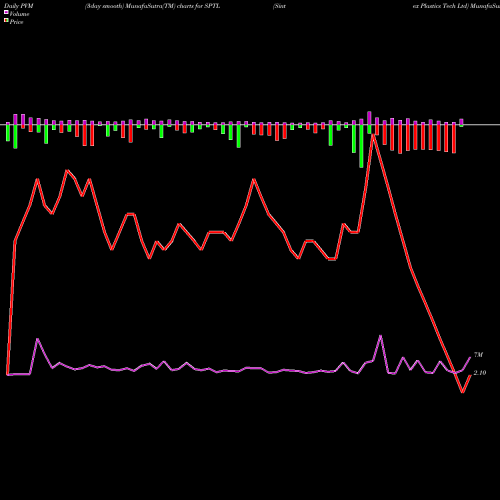Click the highest peak of the magenta volume line

point(381,336)
